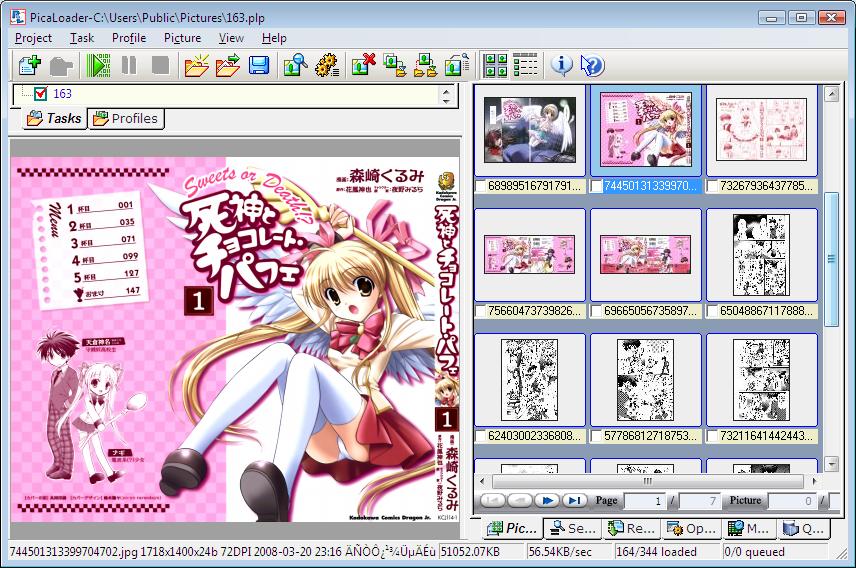Click the first page navigation button
The height and width of the screenshot is (568, 856).
pyautogui.click(x=492, y=500)
